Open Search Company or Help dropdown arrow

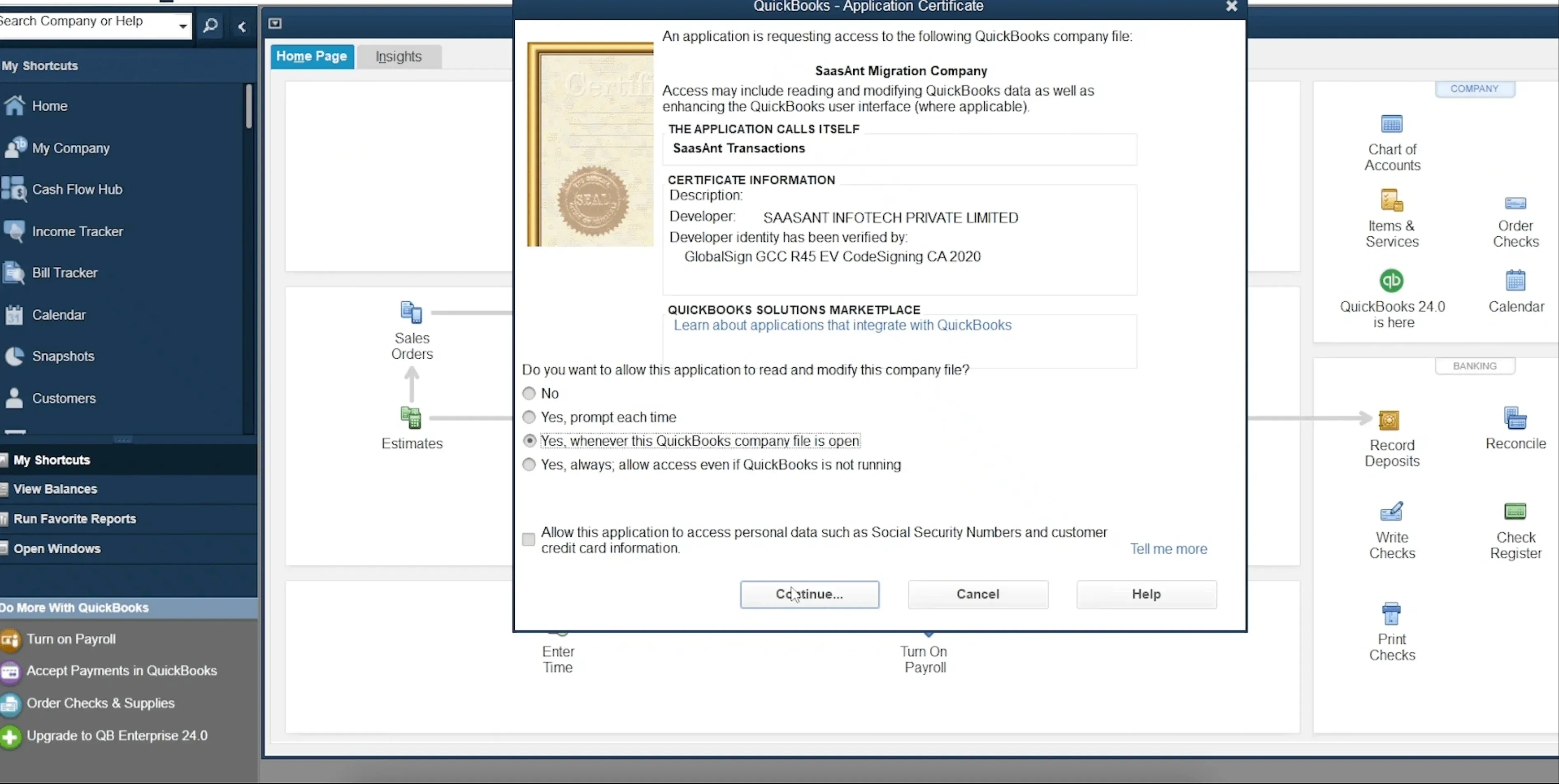click(x=182, y=26)
